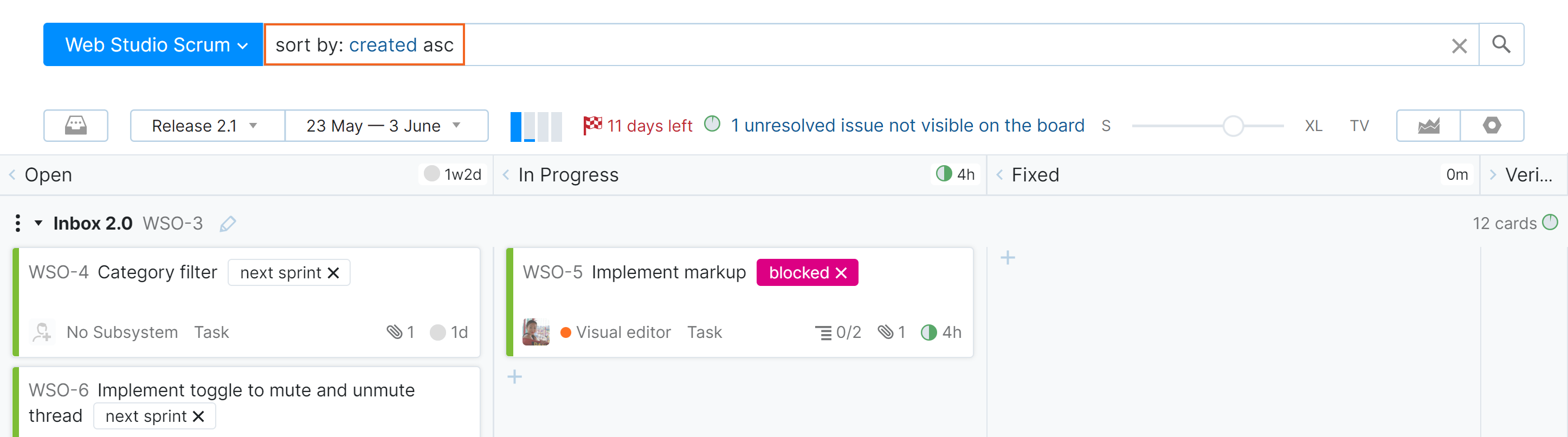This screenshot has height=437, width=1568.
Task: Click the assignee avatar on WSO-5
Action: pyautogui.click(x=535, y=332)
